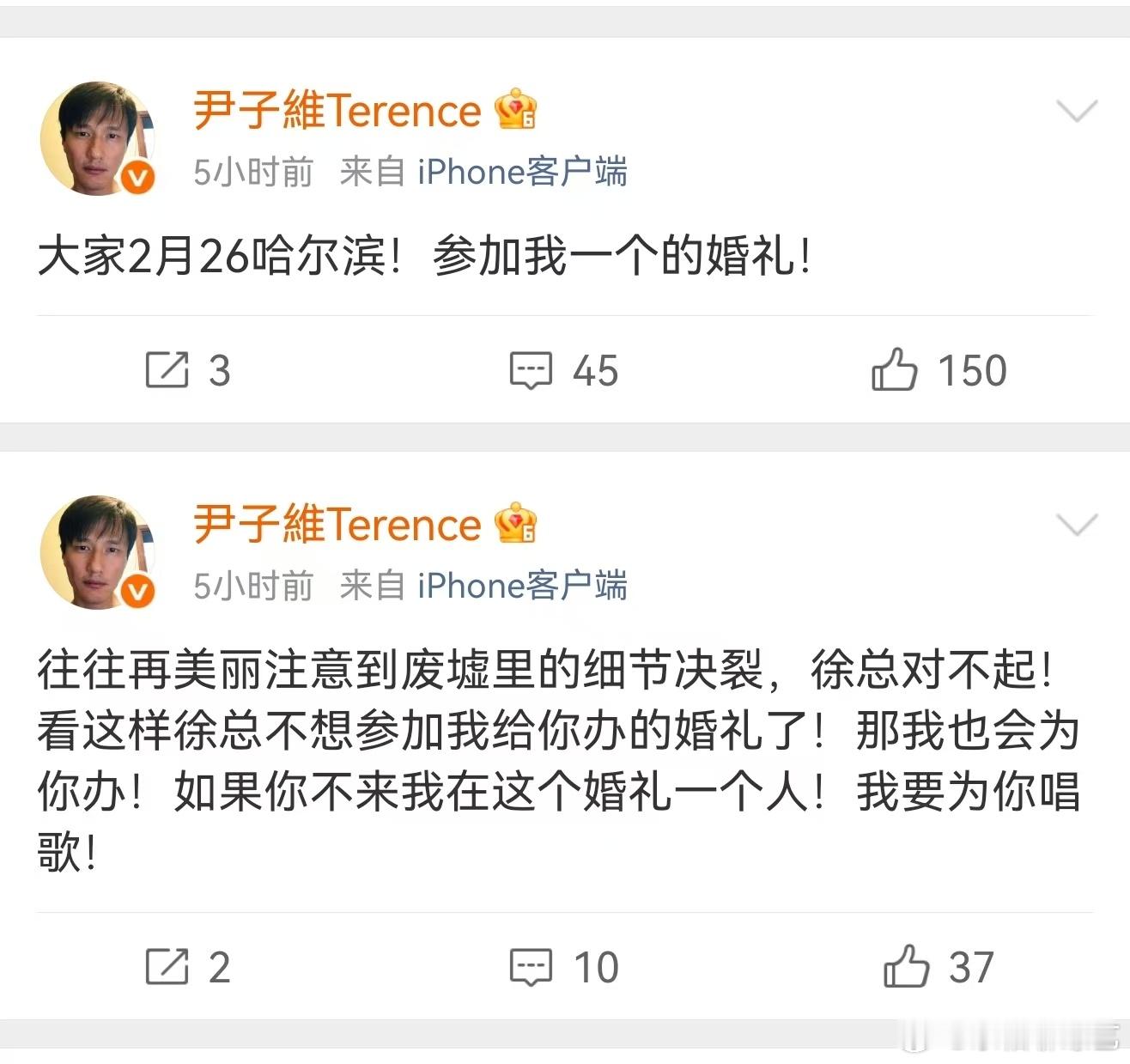Click the first post's profile avatar photo

tap(97, 137)
